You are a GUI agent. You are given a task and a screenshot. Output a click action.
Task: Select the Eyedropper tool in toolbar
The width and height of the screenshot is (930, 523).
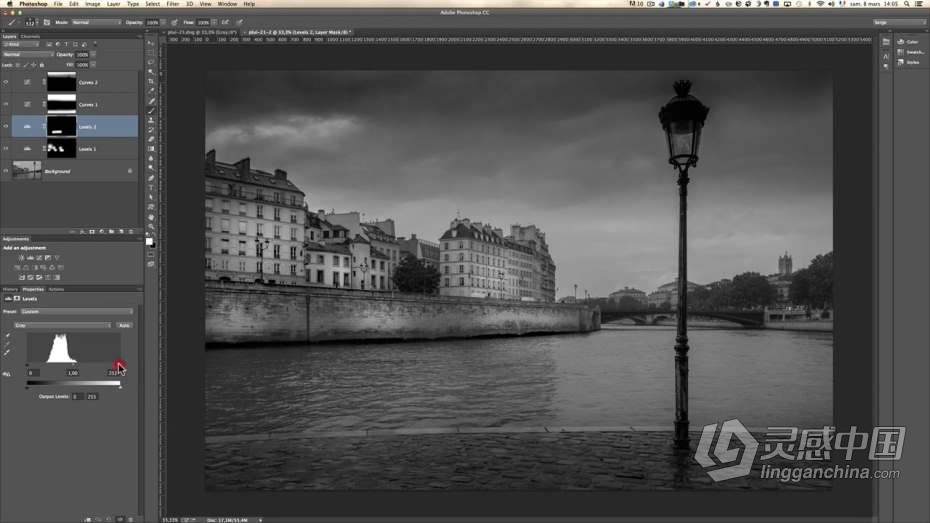[x=151, y=91]
